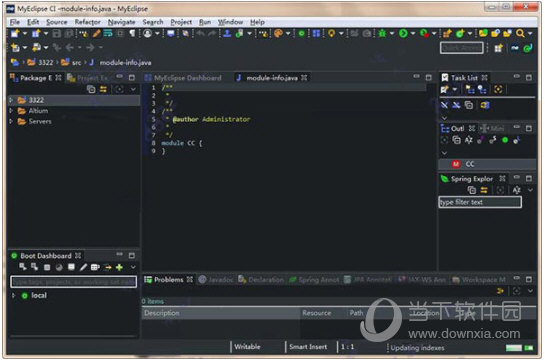Expand the local node in Boot Dashboard

pyautogui.click(x=14, y=296)
